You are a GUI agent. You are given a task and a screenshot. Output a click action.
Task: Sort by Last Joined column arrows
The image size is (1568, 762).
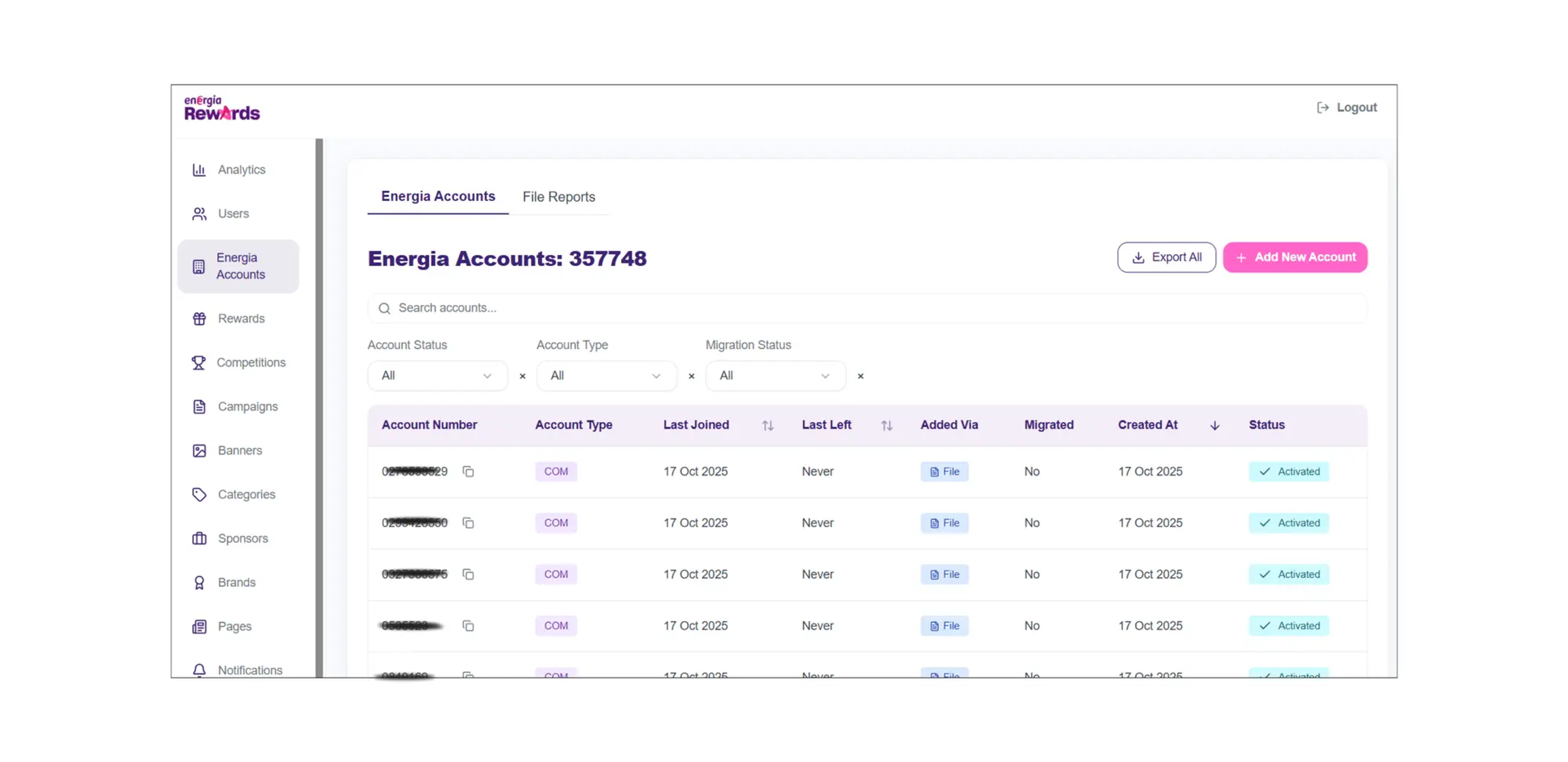[768, 426]
